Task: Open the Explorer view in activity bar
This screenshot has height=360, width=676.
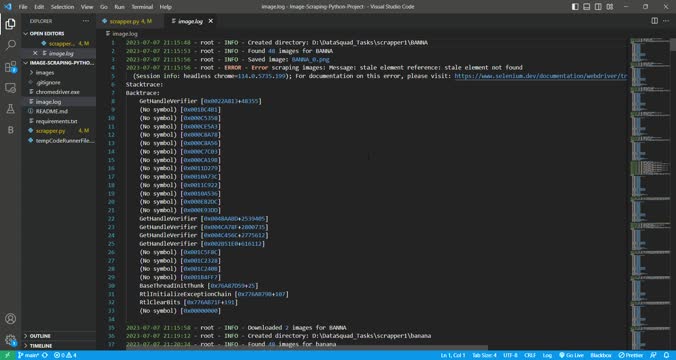Action: [x=10, y=24]
